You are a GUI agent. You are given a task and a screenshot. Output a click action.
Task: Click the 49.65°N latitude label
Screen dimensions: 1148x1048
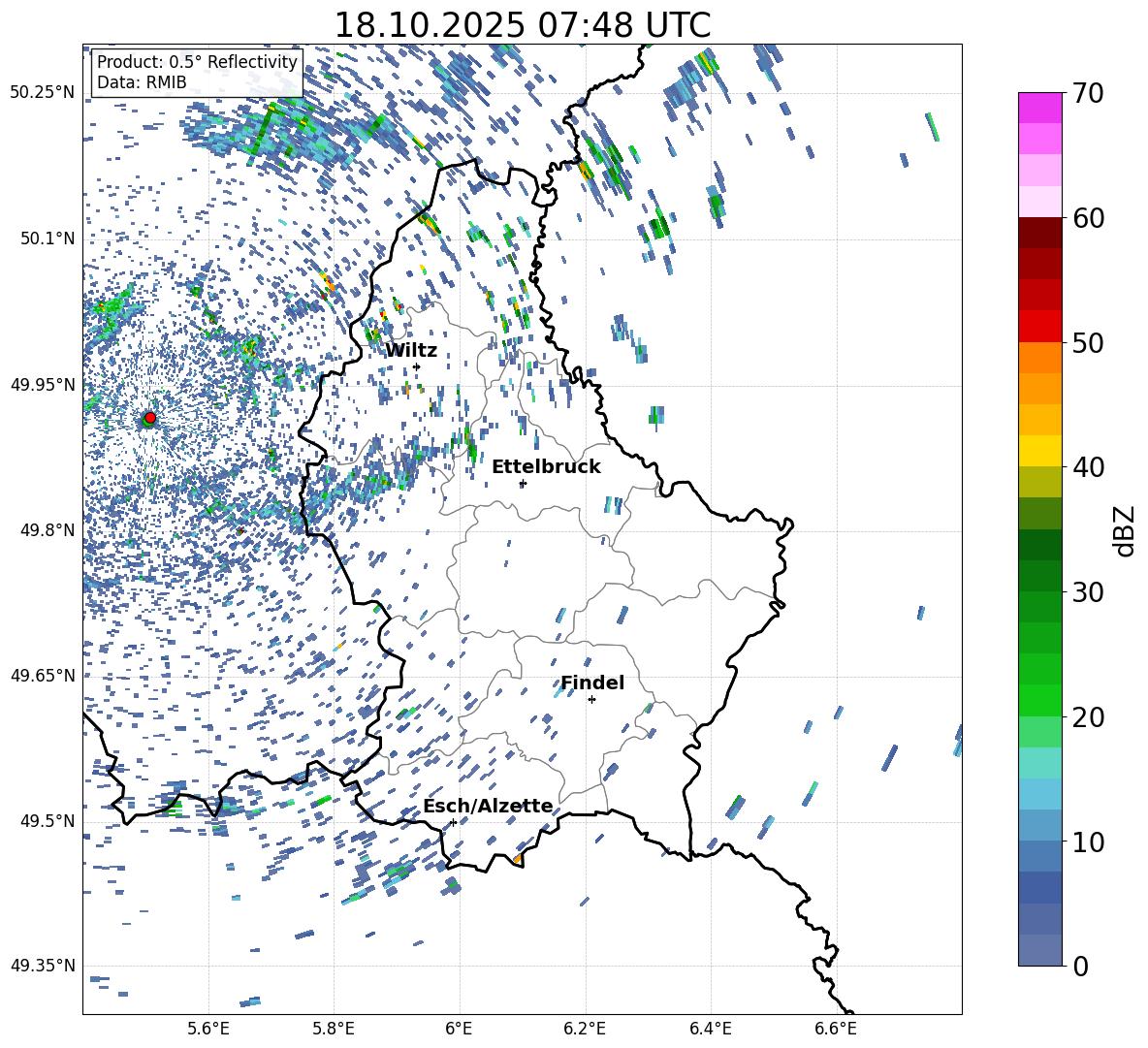click(x=43, y=676)
